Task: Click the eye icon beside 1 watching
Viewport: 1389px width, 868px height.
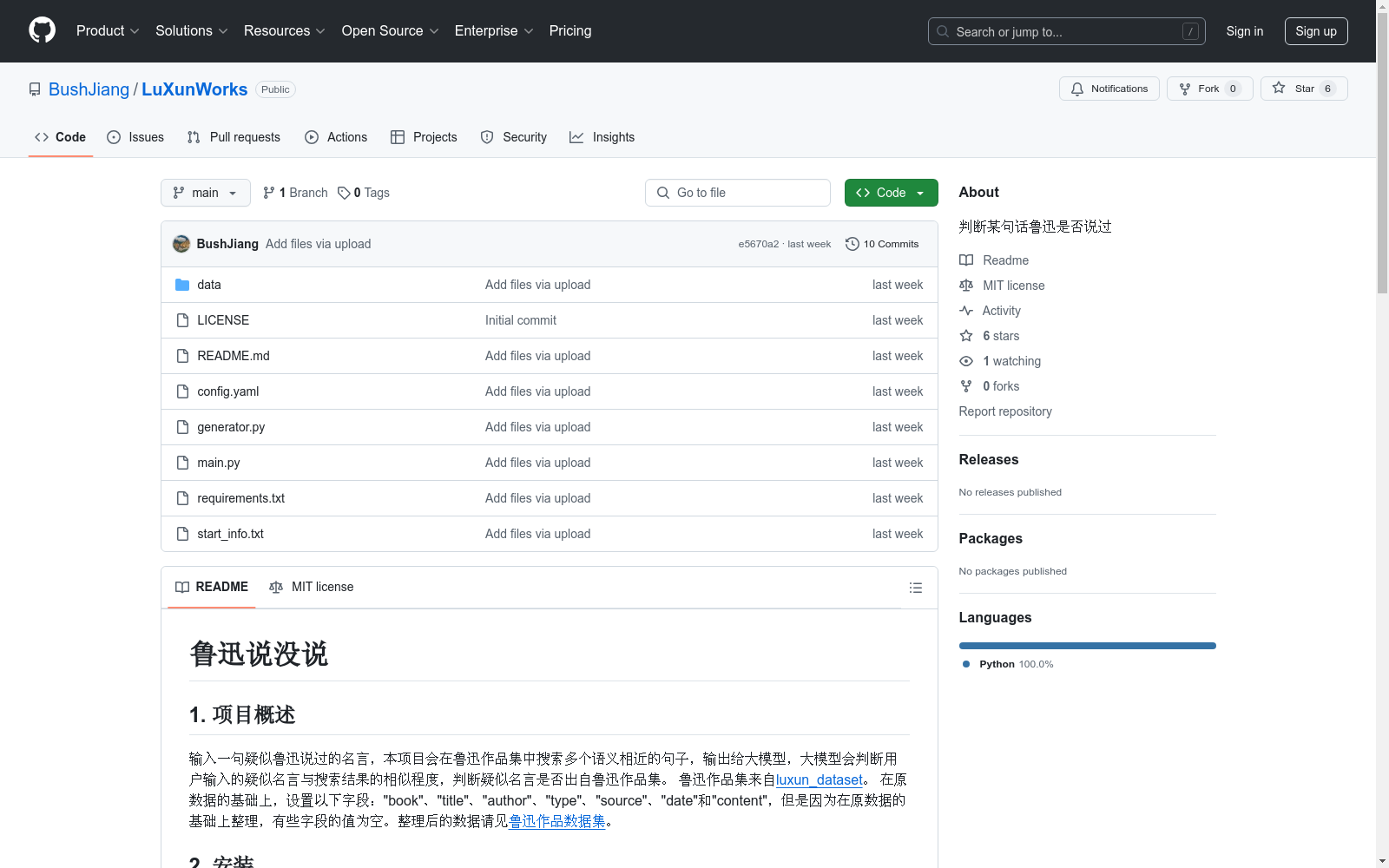Action: coord(966,361)
